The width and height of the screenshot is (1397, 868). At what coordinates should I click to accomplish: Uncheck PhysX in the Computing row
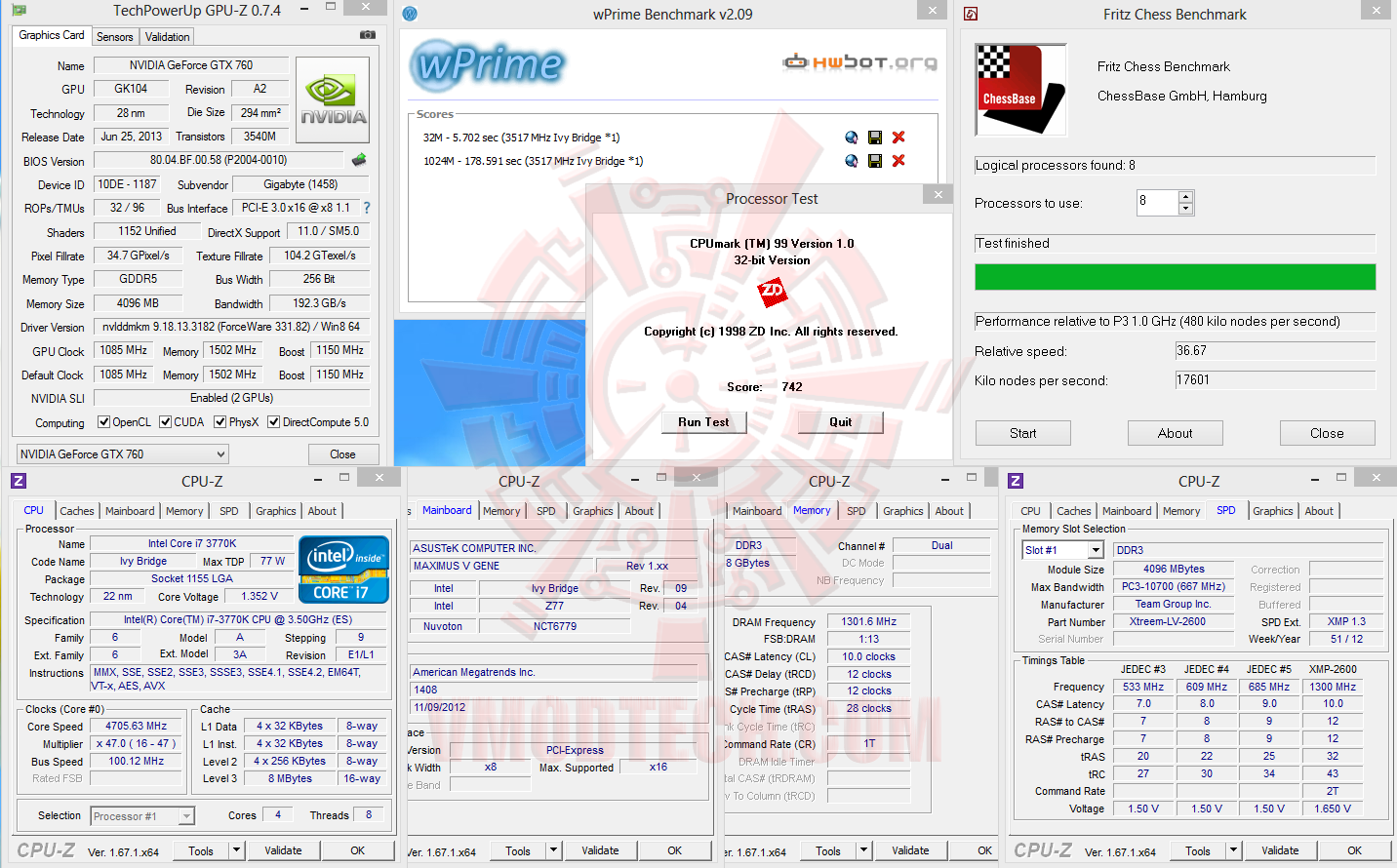point(219,423)
